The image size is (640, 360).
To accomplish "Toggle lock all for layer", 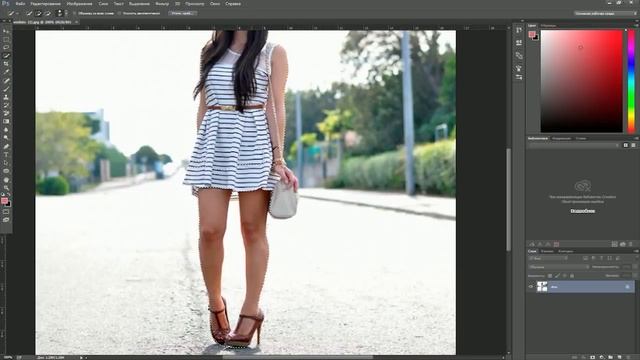I will (x=572, y=276).
